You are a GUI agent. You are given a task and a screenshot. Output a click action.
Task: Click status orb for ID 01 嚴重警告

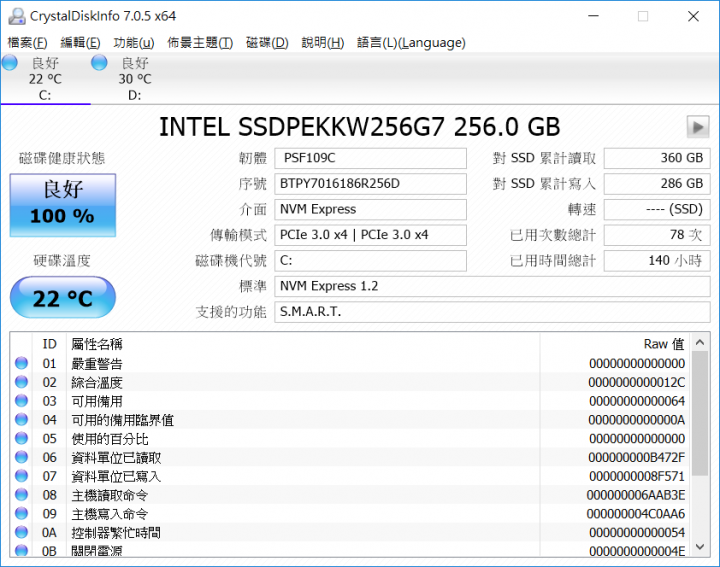pos(21,363)
